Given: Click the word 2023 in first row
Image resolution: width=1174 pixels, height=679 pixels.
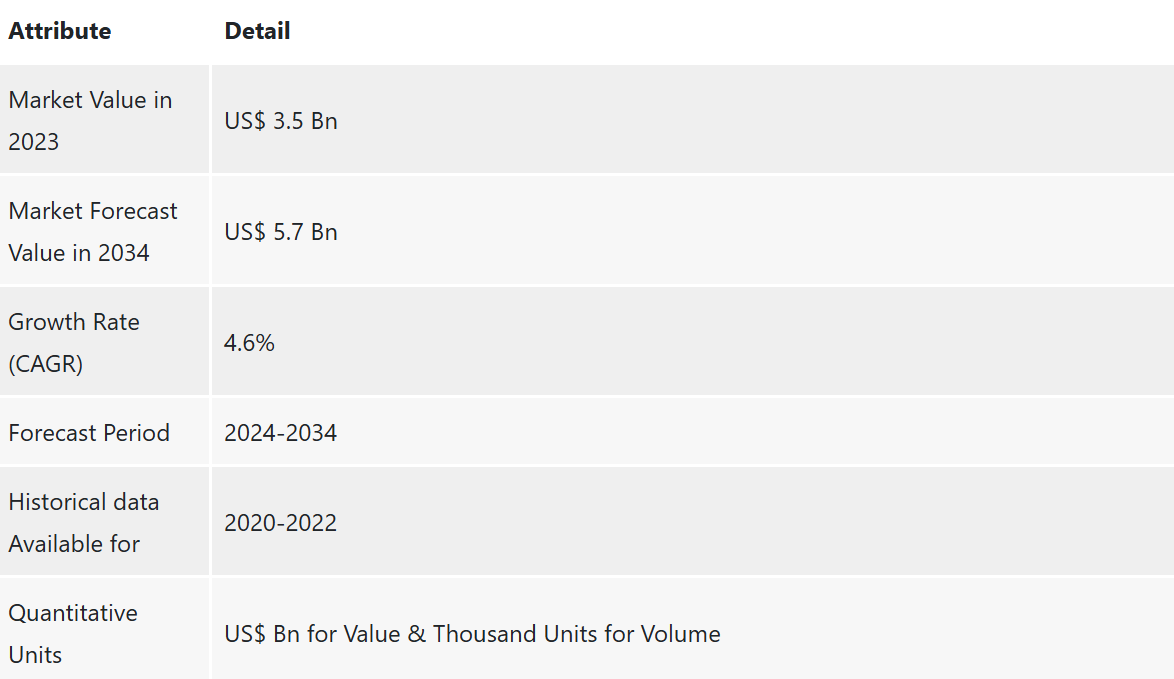Looking at the screenshot, I should [34, 141].
